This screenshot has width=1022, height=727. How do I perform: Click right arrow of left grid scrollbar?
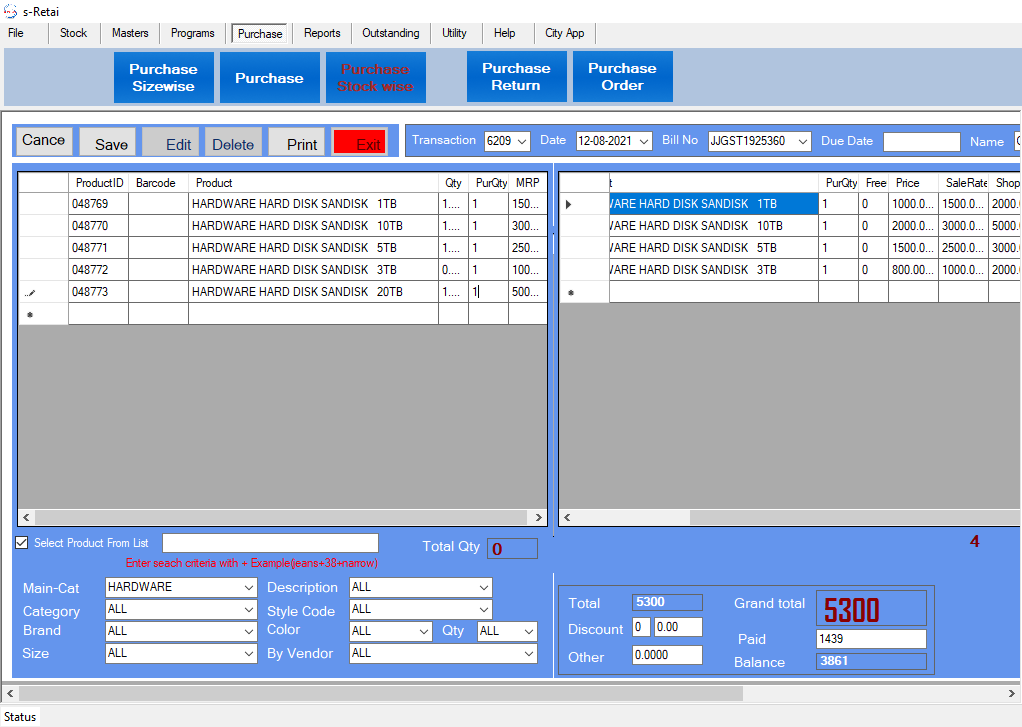tap(539, 518)
